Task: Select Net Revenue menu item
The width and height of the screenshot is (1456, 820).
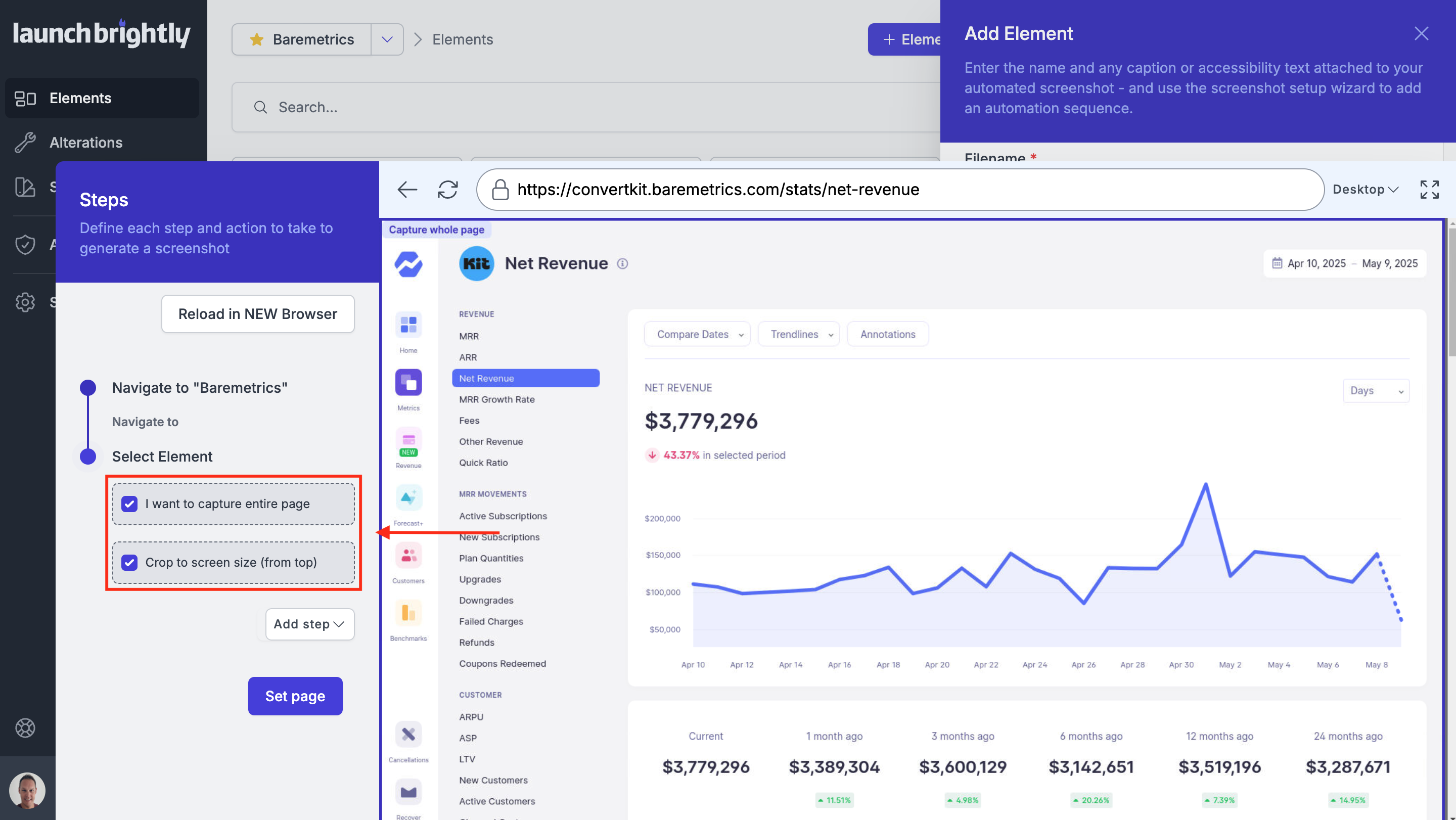Action: click(526, 378)
